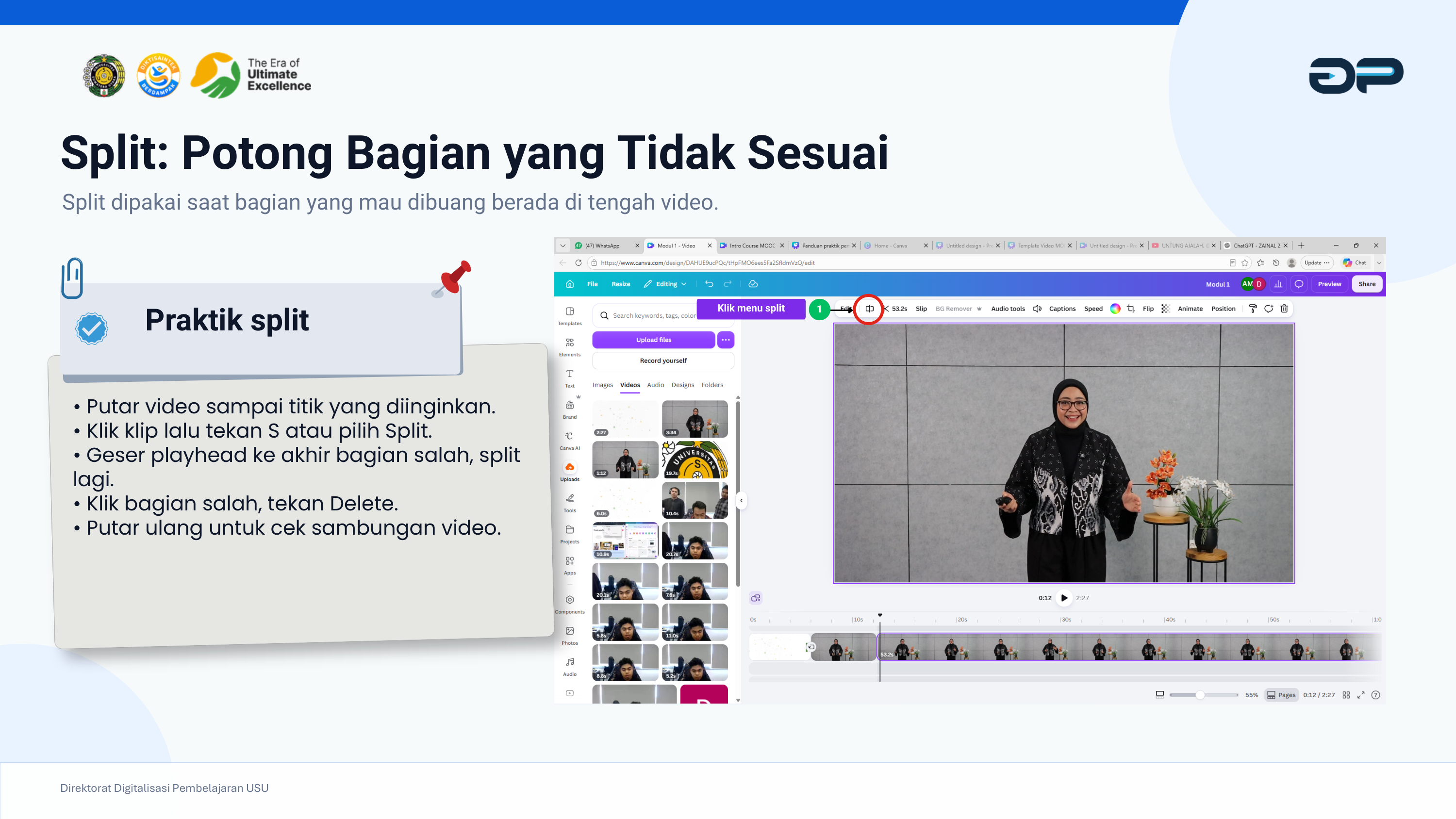Select the 3:34 video thumbnail in uploads
Image resolution: width=1456 pixels, height=819 pixels.
click(695, 419)
